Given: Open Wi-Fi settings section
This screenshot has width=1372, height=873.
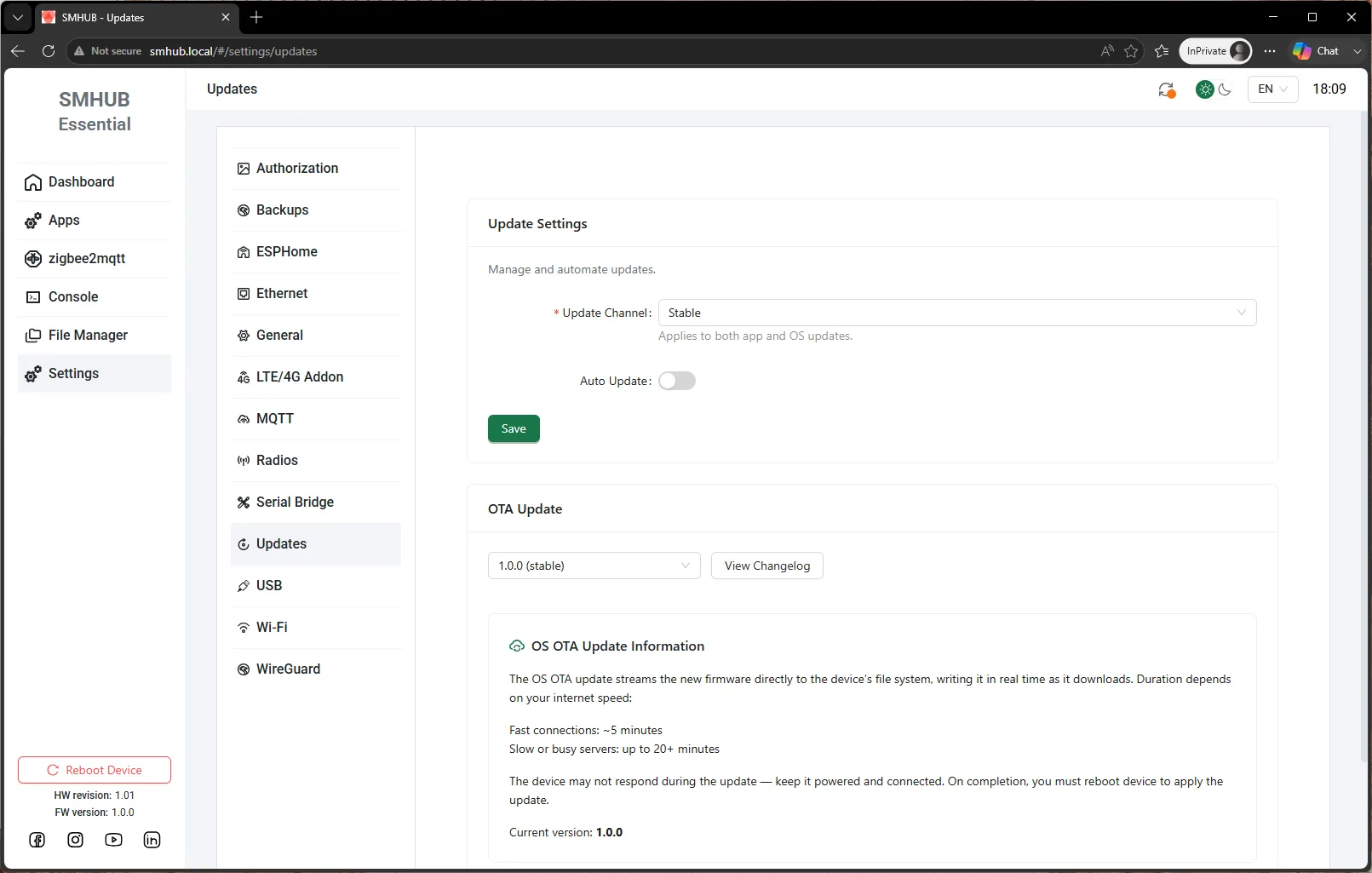Looking at the screenshot, I should pos(316,628).
